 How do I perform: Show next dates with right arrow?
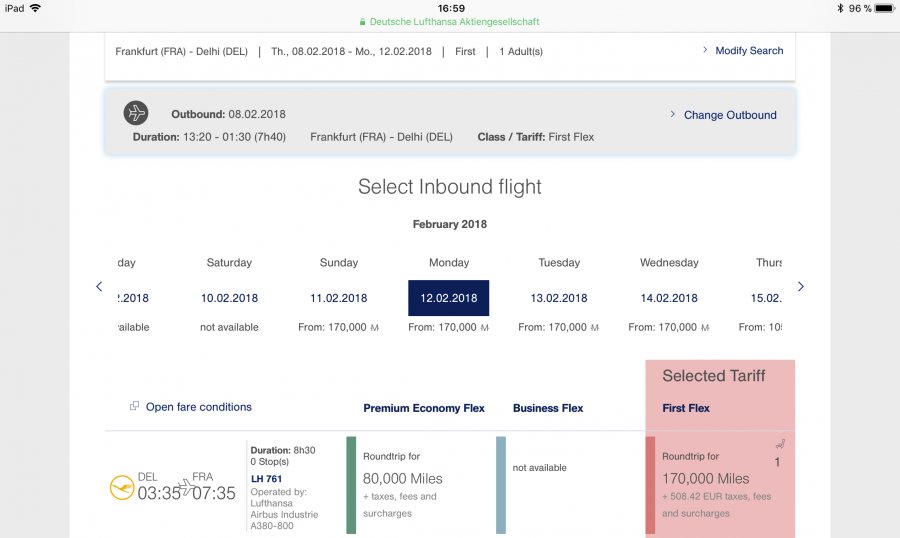coord(800,287)
